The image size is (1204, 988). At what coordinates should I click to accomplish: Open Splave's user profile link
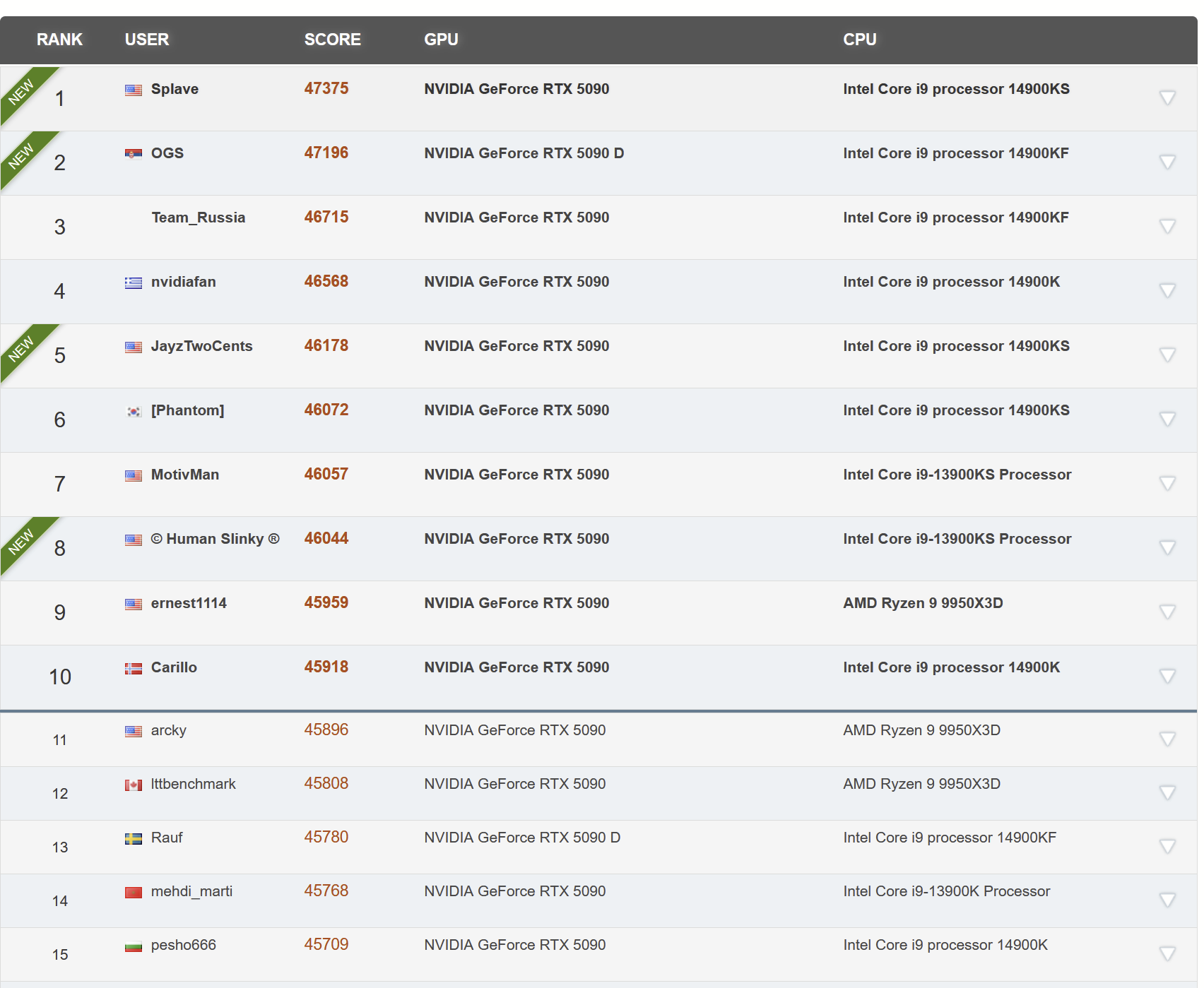click(175, 89)
